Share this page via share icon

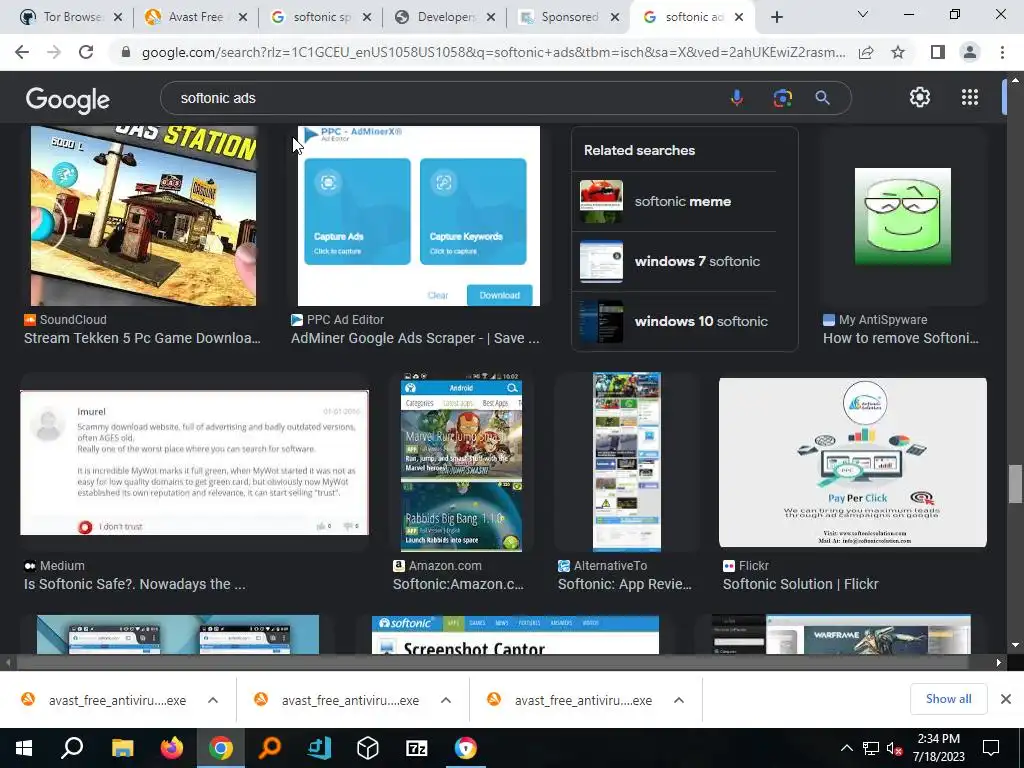tap(866, 52)
